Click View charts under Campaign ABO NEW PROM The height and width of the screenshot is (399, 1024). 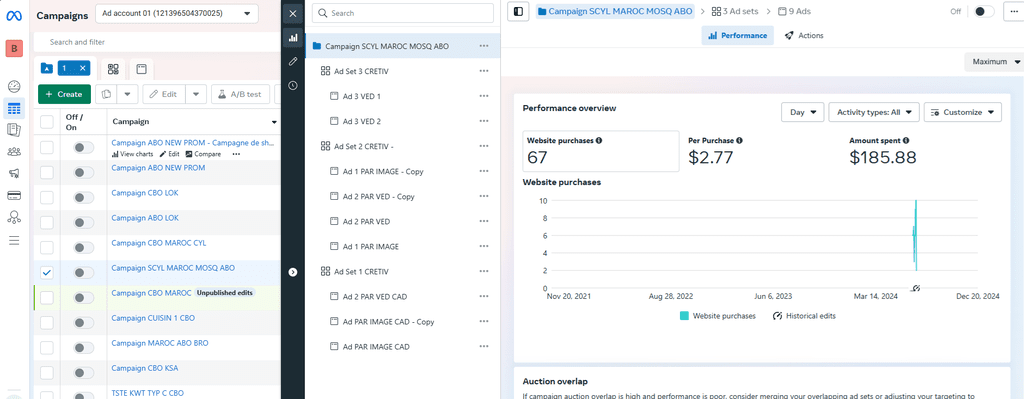[133, 154]
